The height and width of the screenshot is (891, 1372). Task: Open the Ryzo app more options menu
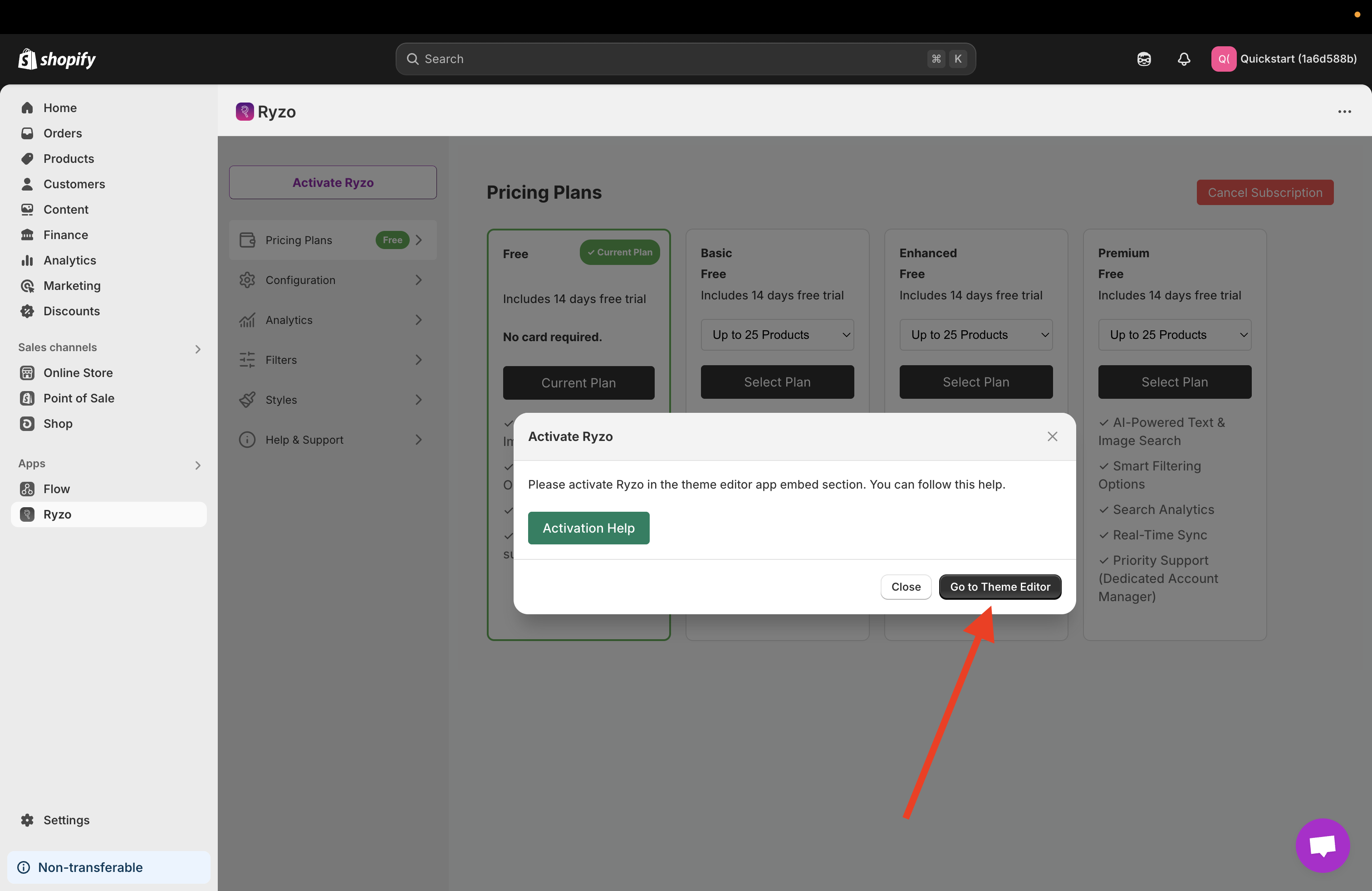tap(1344, 112)
